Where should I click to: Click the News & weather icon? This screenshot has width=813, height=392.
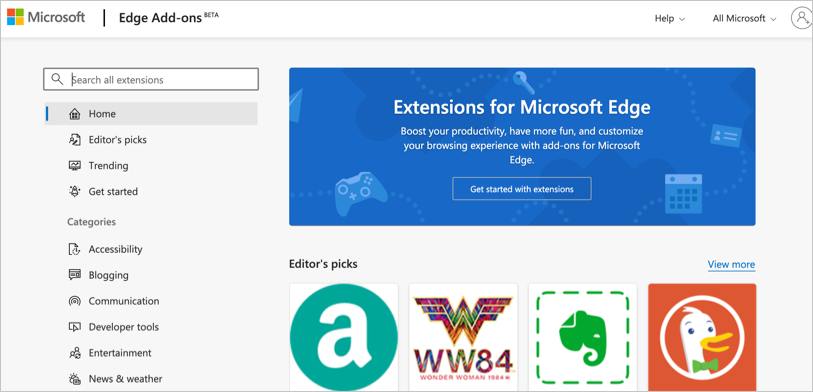75,379
